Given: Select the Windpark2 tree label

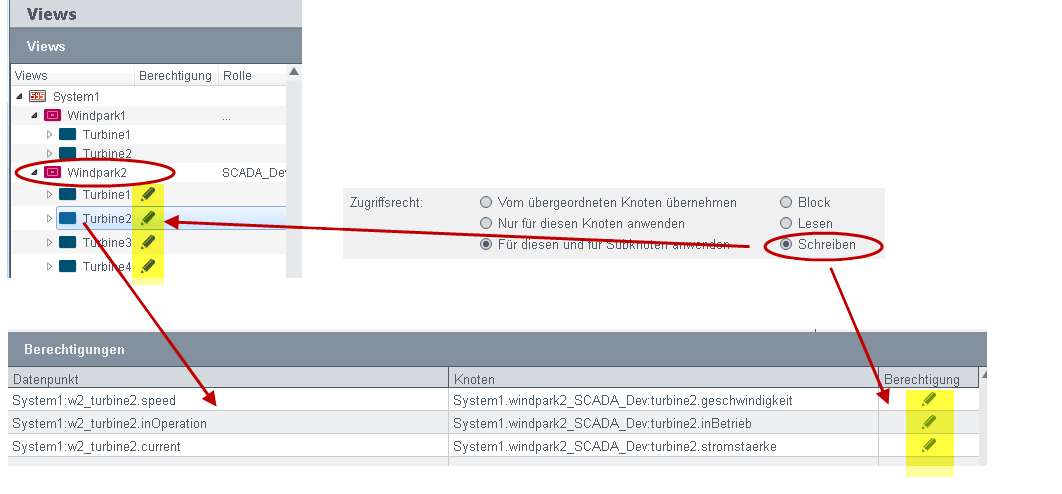Looking at the screenshot, I should (x=97, y=172).
